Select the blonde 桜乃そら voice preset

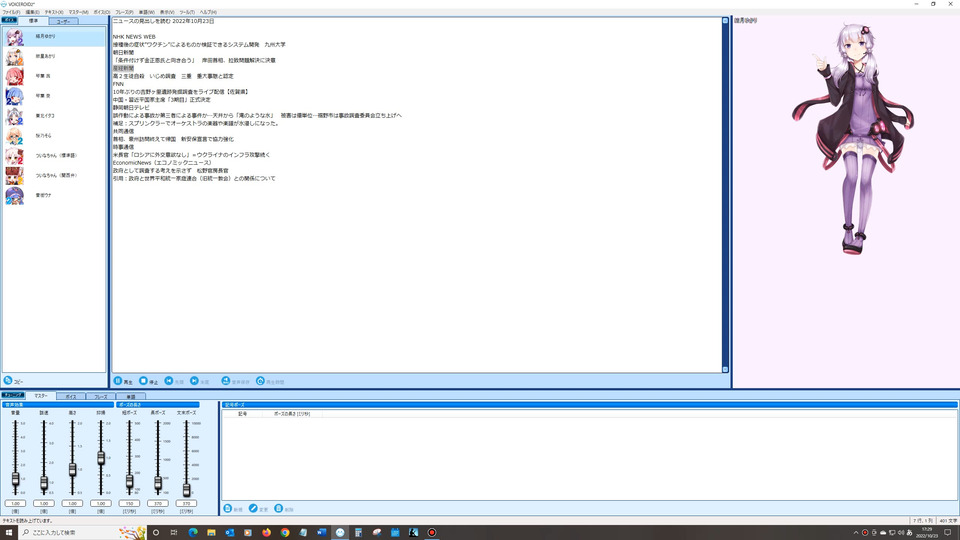pyautogui.click(x=54, y=136)
